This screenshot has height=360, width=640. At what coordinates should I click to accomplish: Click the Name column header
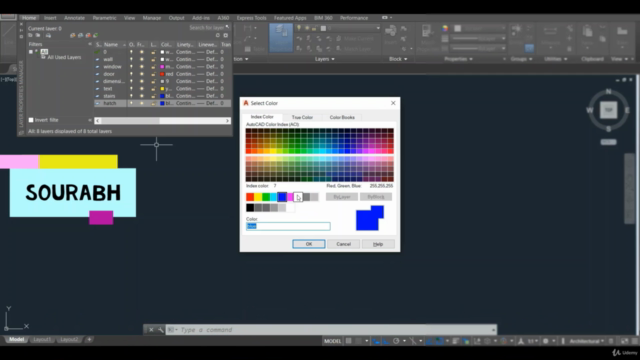coord(111,44)
